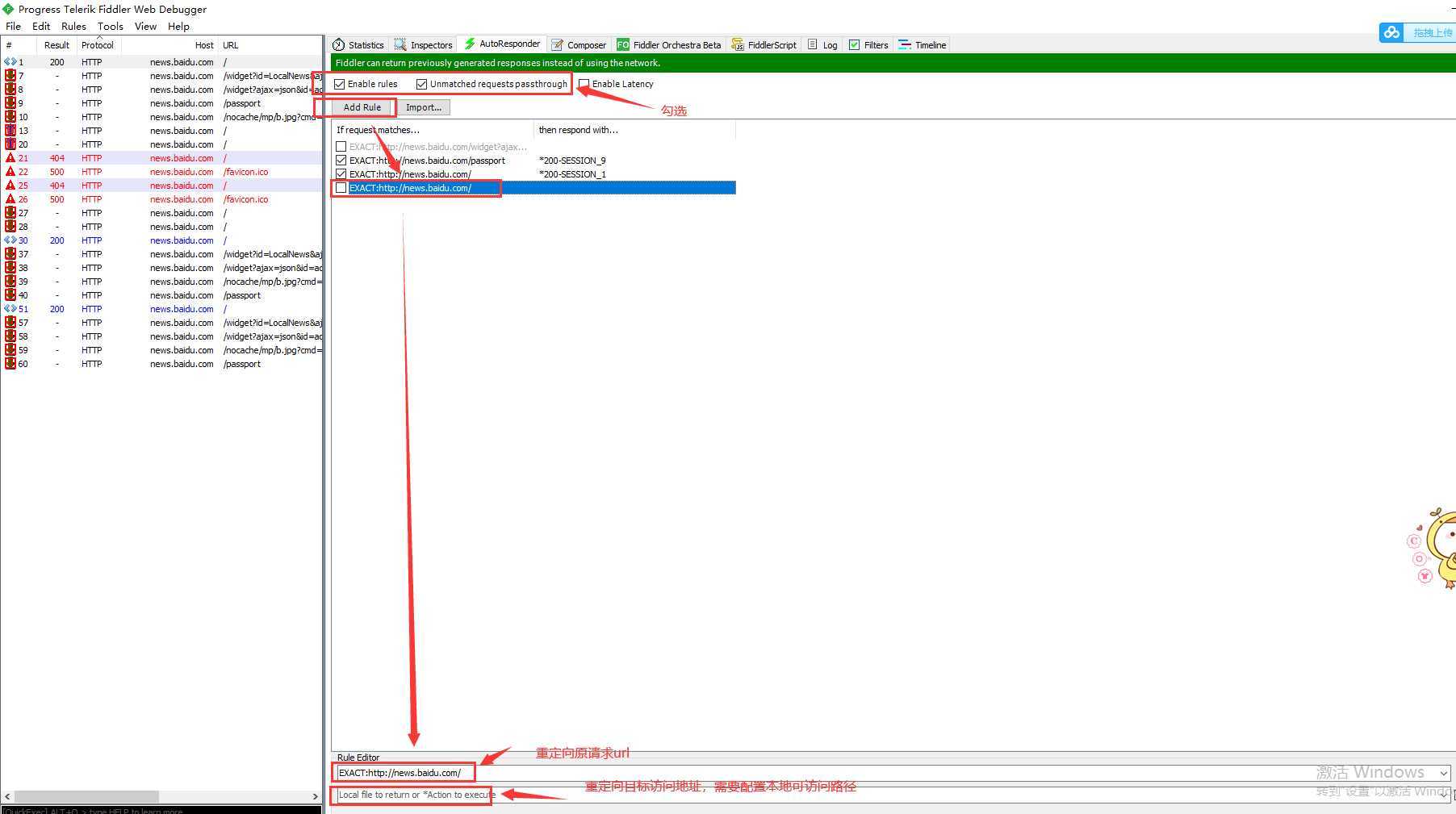This screenshot has width=1456, height=814.
Task: Toggle Unmatched requests passthrough checkbox
Action: click(x=421, y=84)
